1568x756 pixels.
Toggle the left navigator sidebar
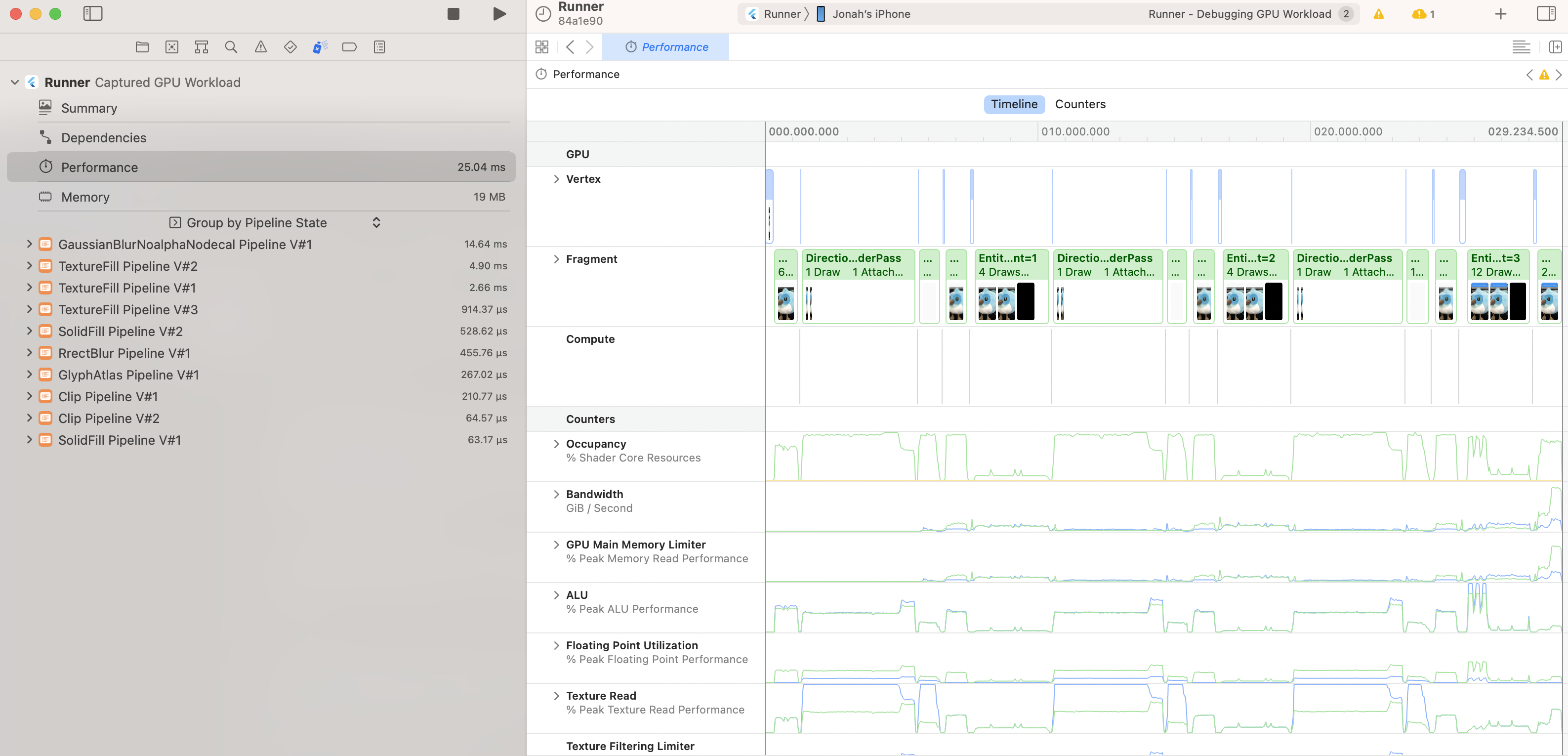pyautogui.click(x=92, y=14)
